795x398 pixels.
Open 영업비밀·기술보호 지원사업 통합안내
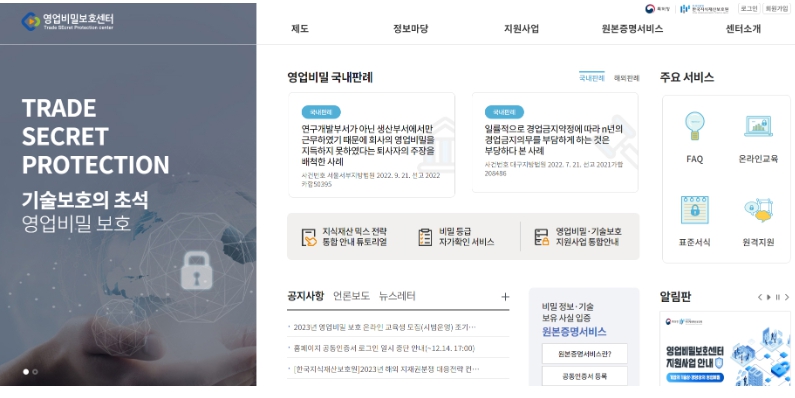click(579, 237)
